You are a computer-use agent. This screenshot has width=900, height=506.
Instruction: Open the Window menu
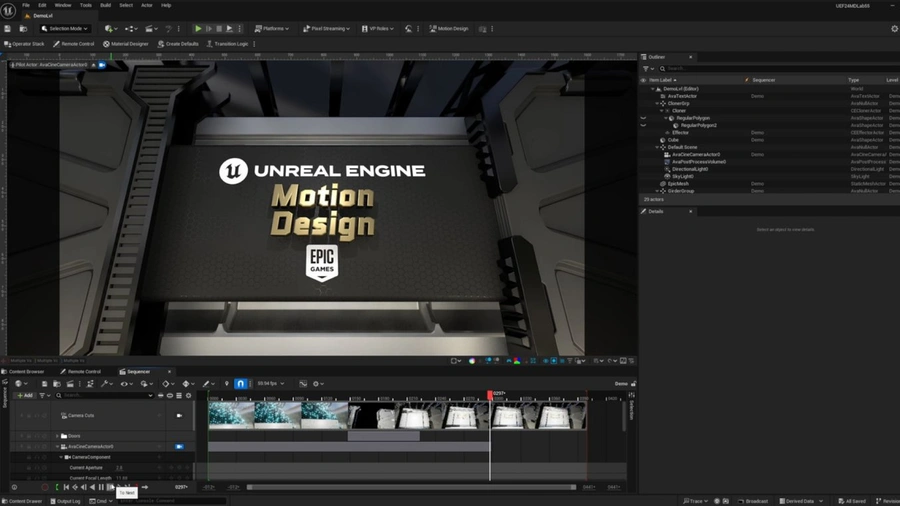[63, 5]
